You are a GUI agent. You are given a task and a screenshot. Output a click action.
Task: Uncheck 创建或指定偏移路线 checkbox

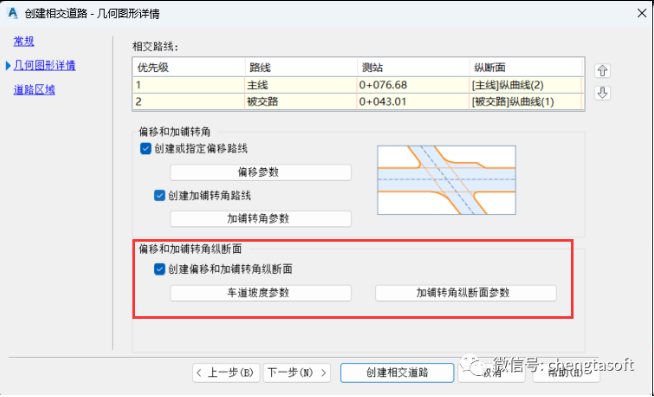[146, 148]
